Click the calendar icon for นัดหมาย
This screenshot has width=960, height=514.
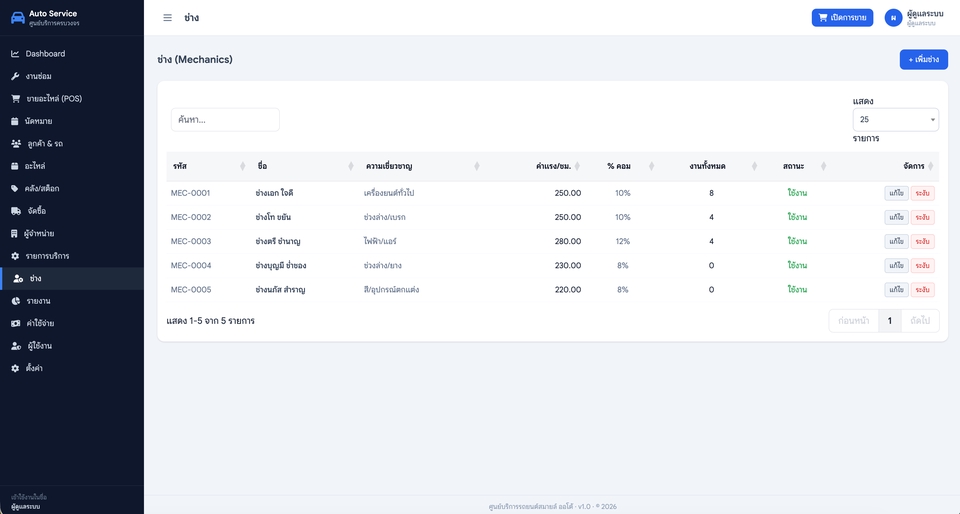point(15,121)
